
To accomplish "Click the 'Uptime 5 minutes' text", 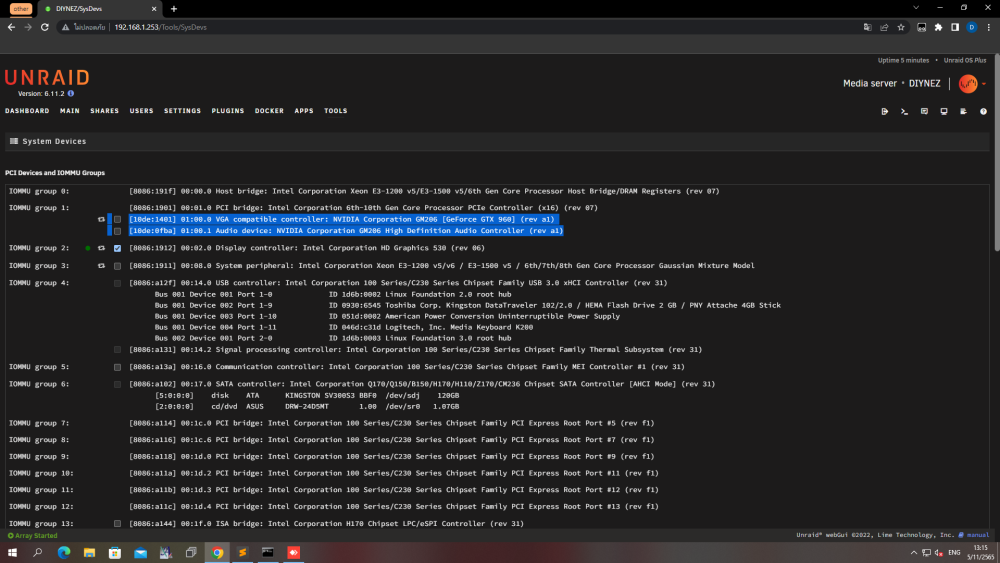I will 903,61.
